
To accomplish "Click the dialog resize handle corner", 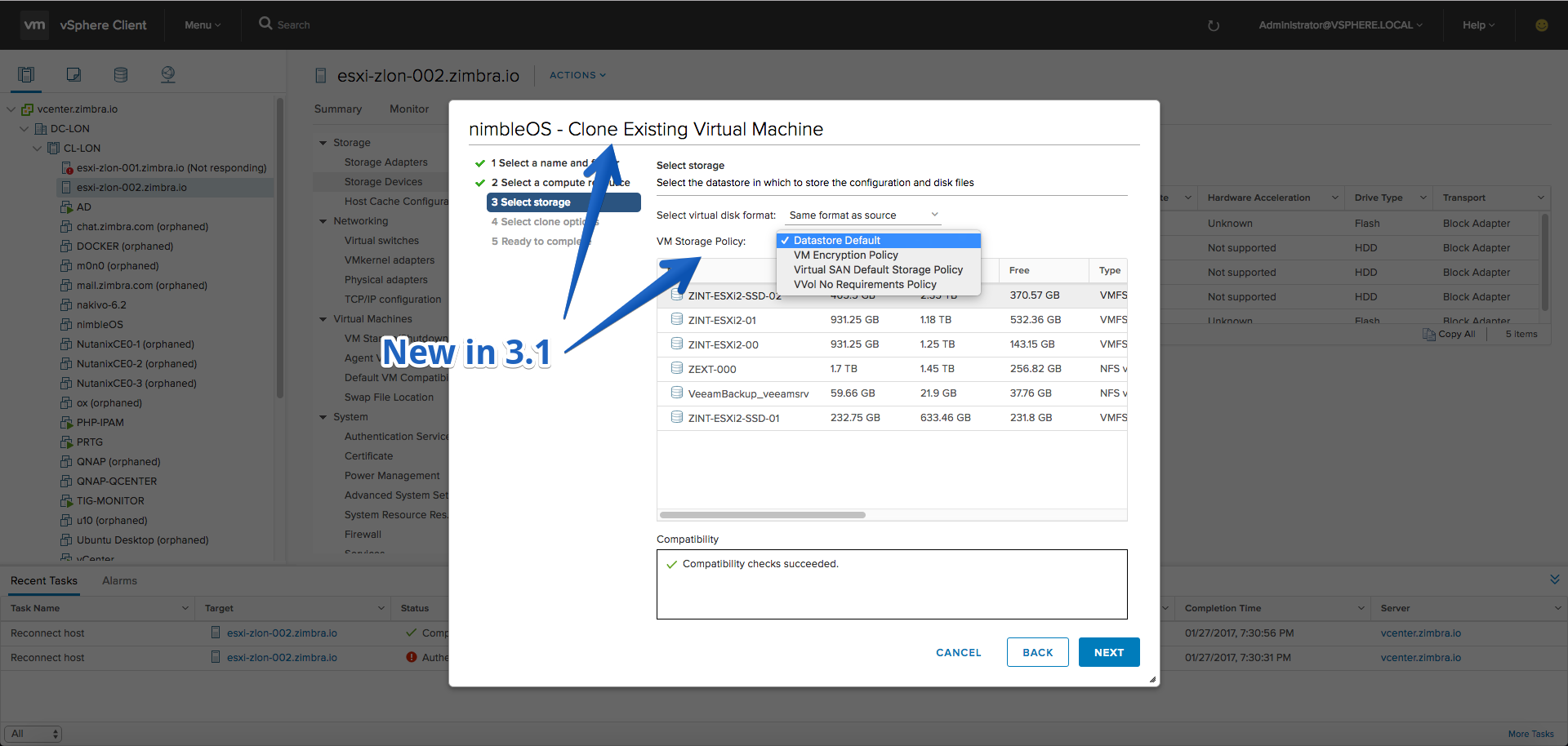I will point(1152,679).
